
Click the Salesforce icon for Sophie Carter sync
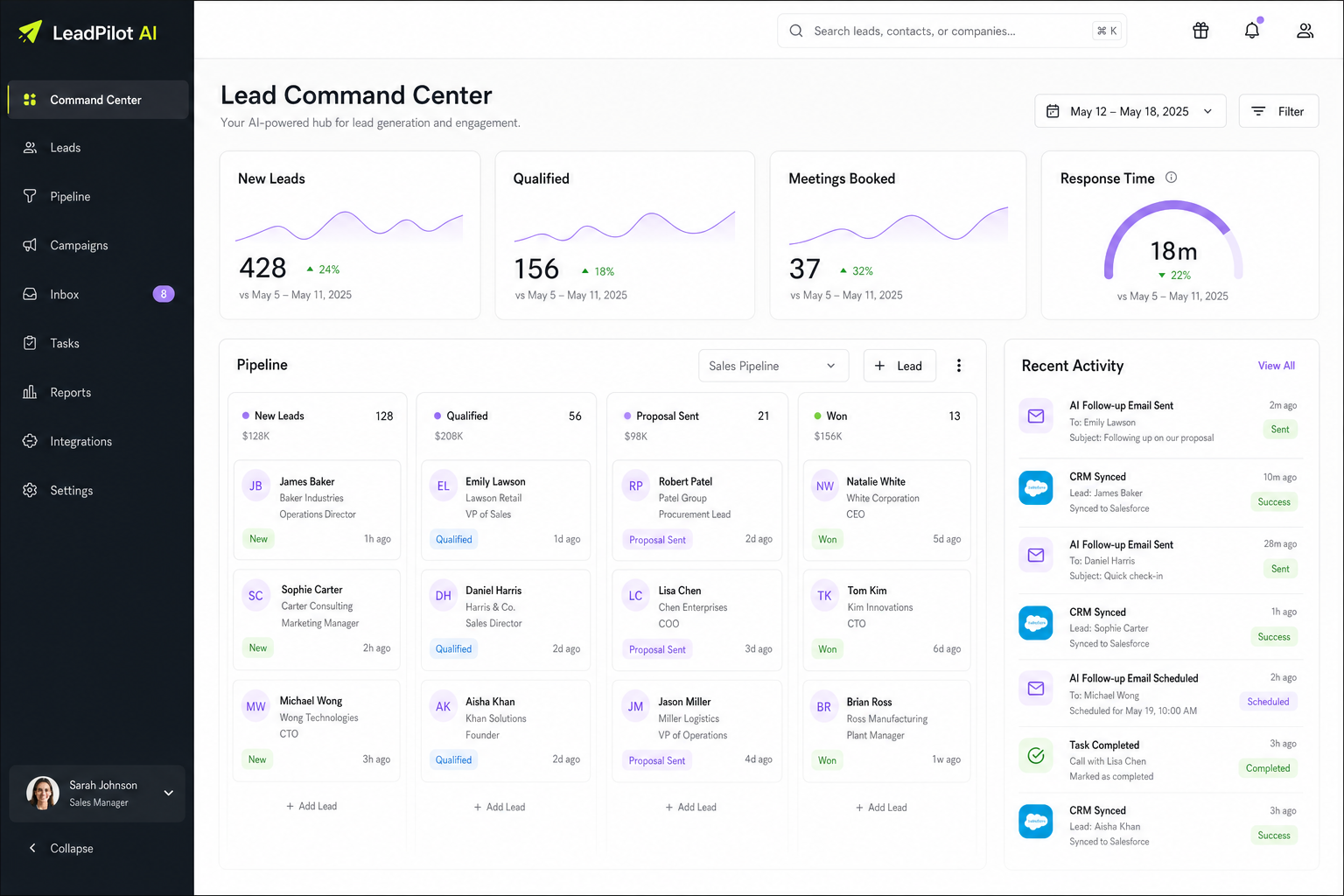coord(1036,623)
